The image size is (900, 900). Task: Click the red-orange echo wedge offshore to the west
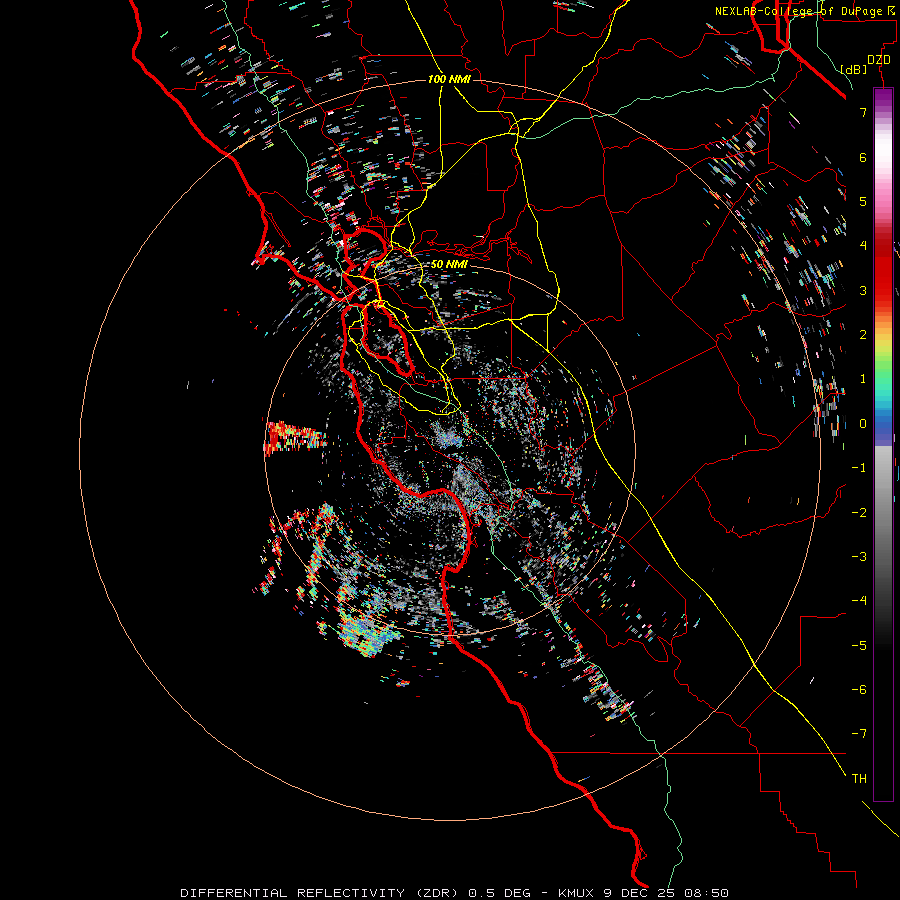point(293,438)
